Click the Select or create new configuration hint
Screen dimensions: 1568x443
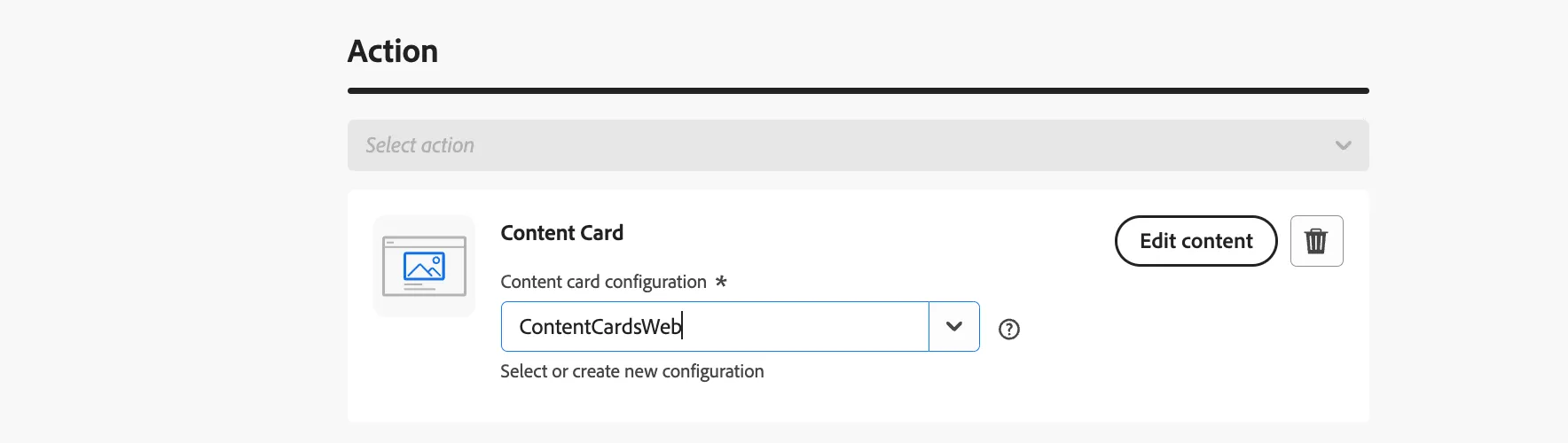click(x=632, y=371)
